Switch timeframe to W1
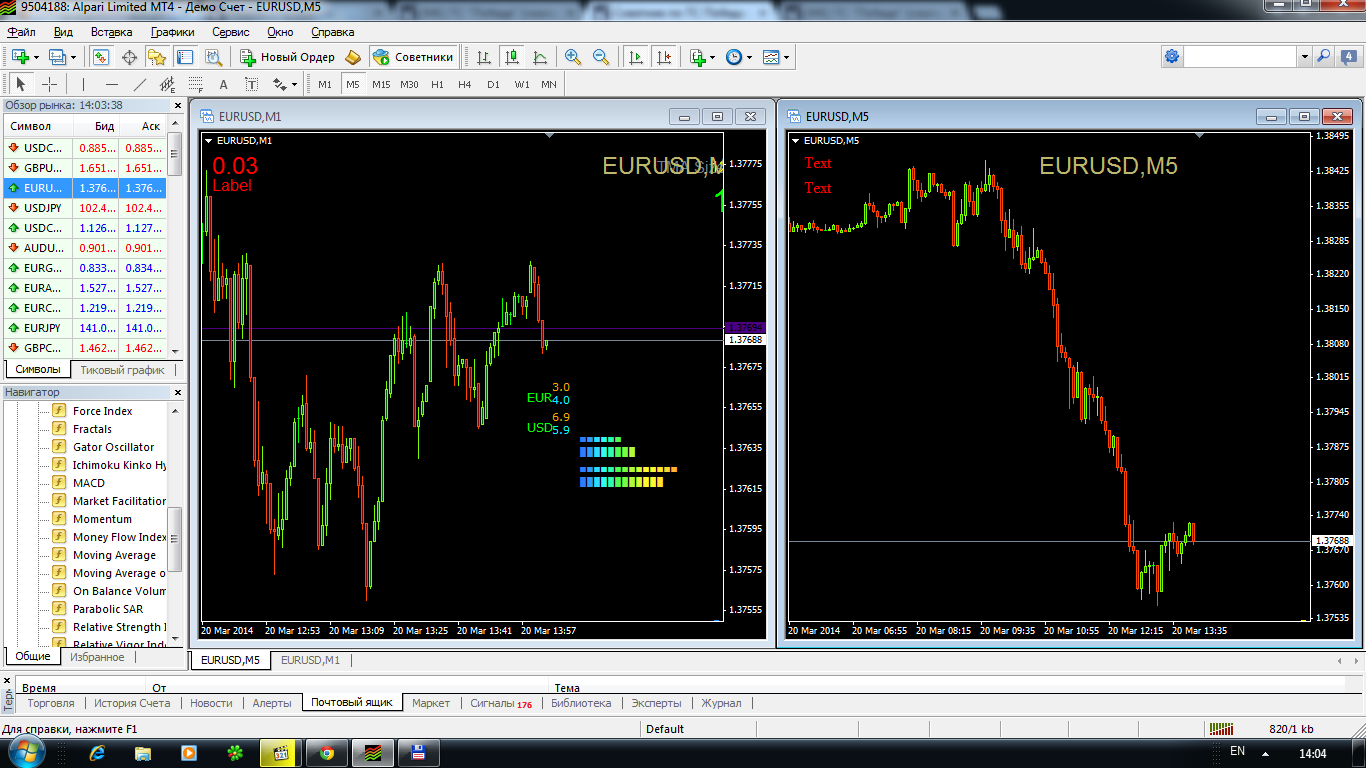Image resolution: width=1366 pixels, height=768 pixels. (x=522, y=84)
